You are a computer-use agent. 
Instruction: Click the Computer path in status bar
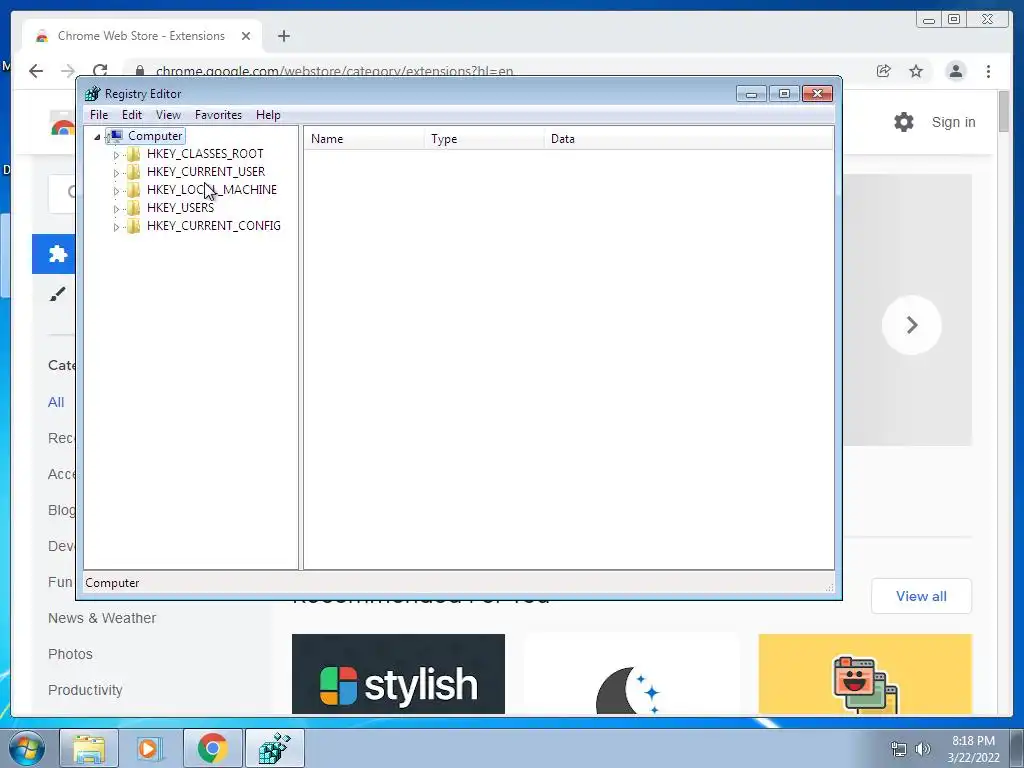(112, 583)
